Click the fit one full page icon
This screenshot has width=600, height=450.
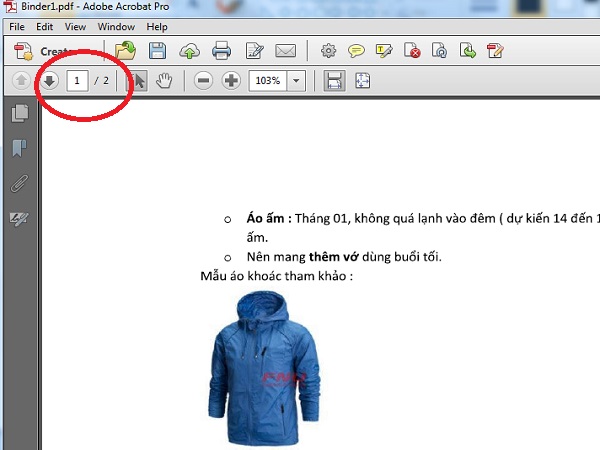(x=362, y=81)
